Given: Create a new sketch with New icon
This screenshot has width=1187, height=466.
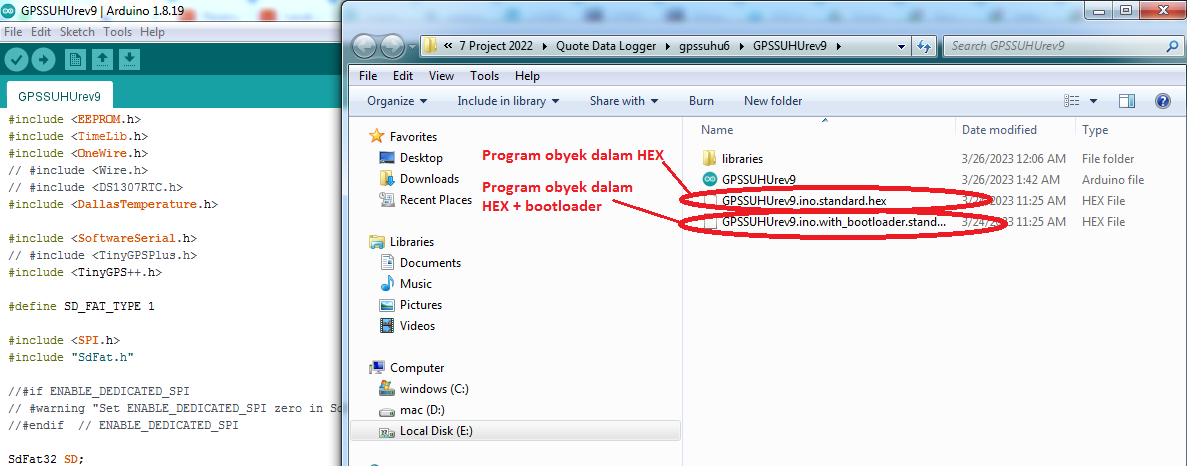Looking at the screenshot, I should point(75,60).
